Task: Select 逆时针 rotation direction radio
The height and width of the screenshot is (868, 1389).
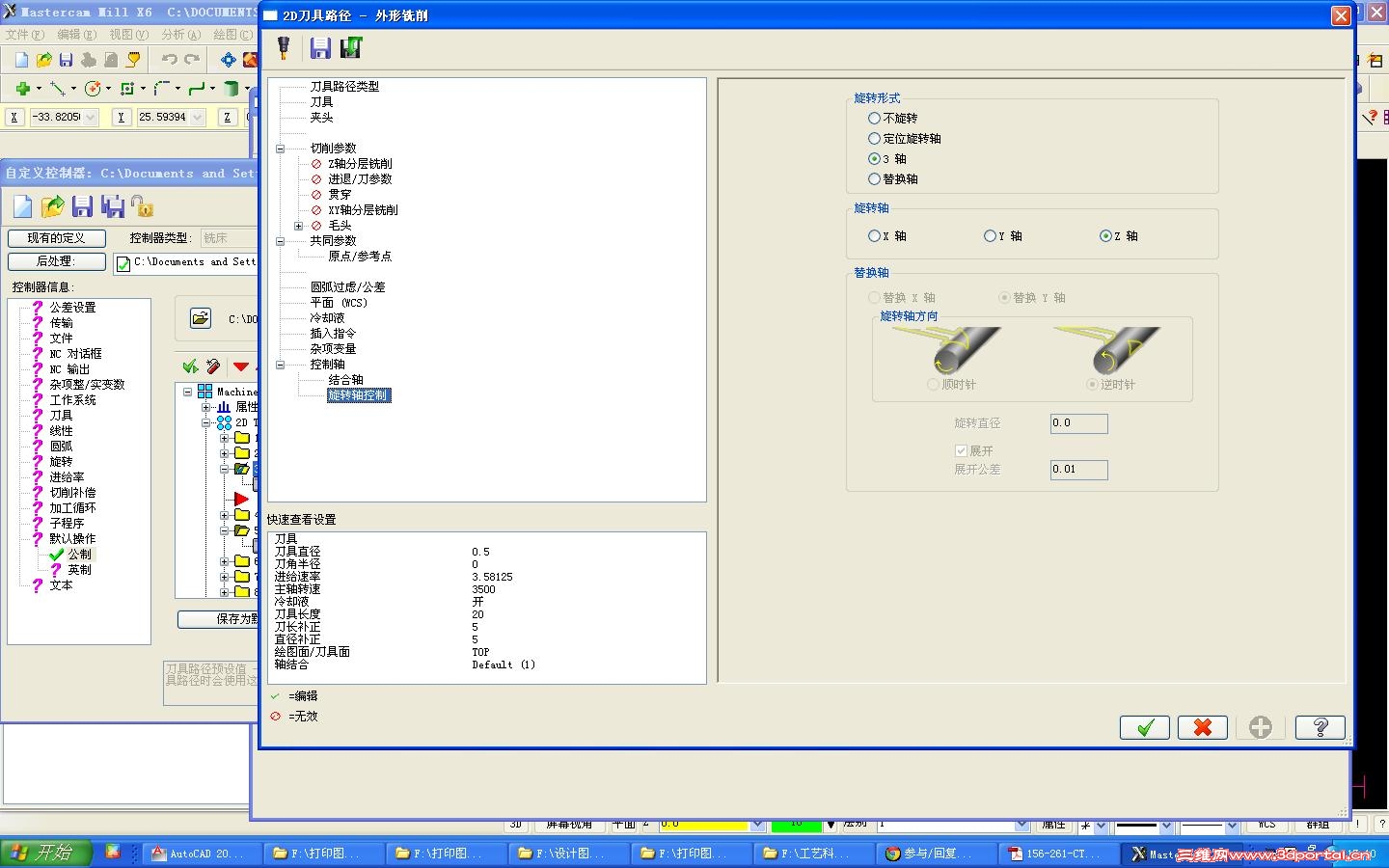Action: click(1092, 384)
